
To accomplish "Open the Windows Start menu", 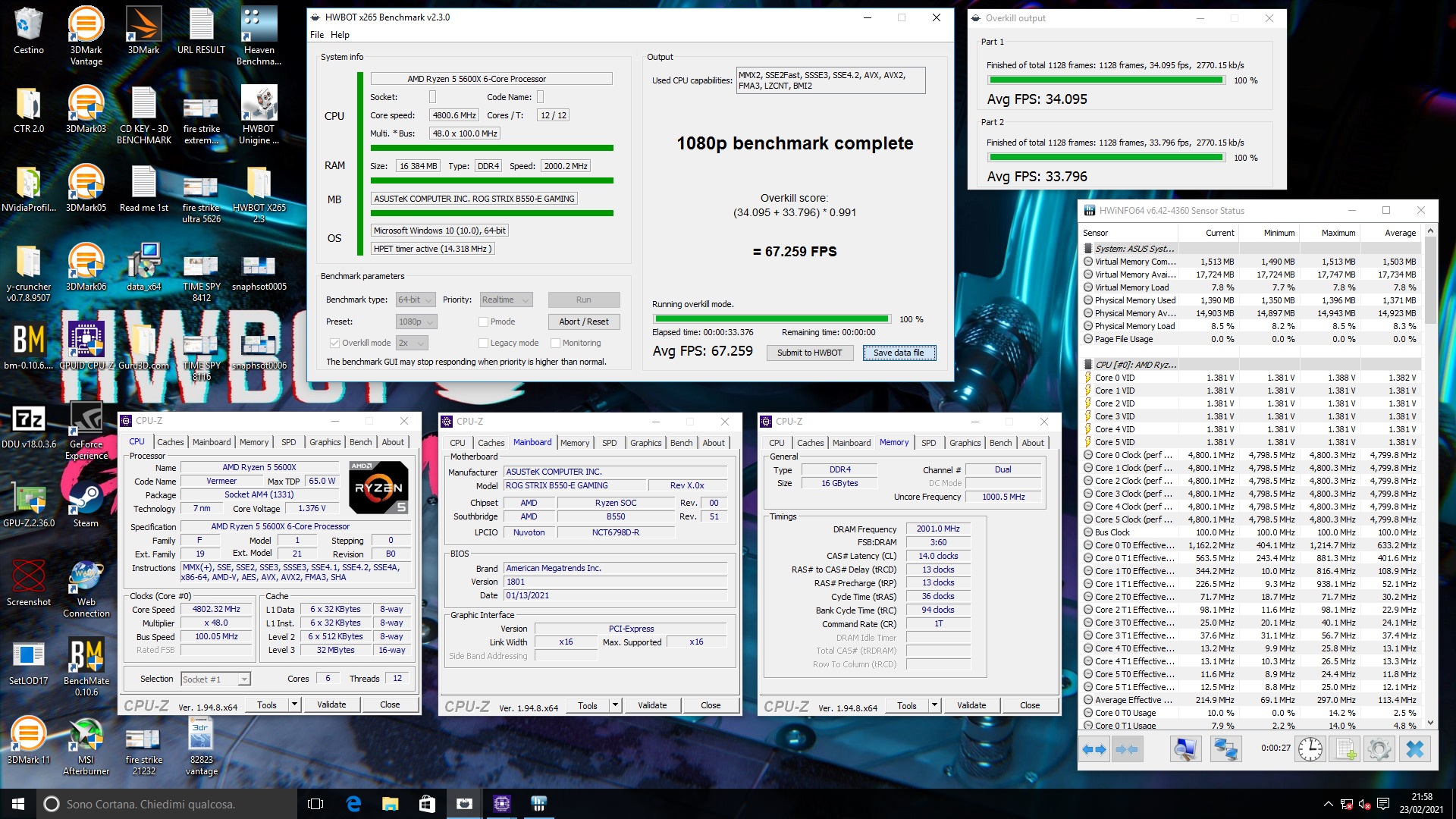I will coord(18,804).
